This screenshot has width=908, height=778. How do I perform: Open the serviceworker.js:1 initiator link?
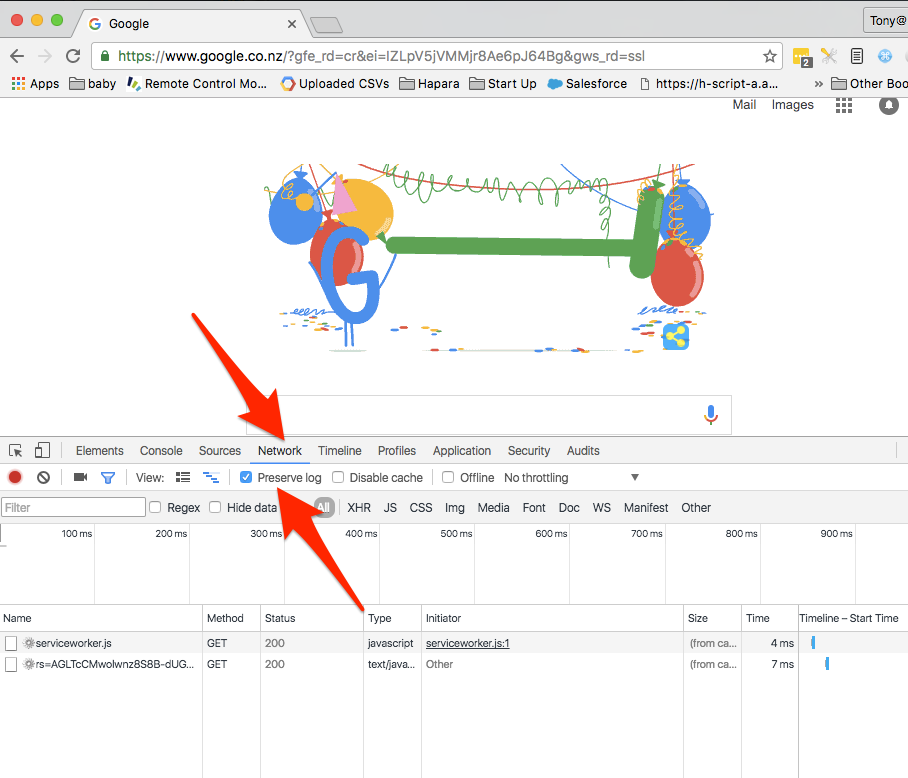[x=467, y=643]
